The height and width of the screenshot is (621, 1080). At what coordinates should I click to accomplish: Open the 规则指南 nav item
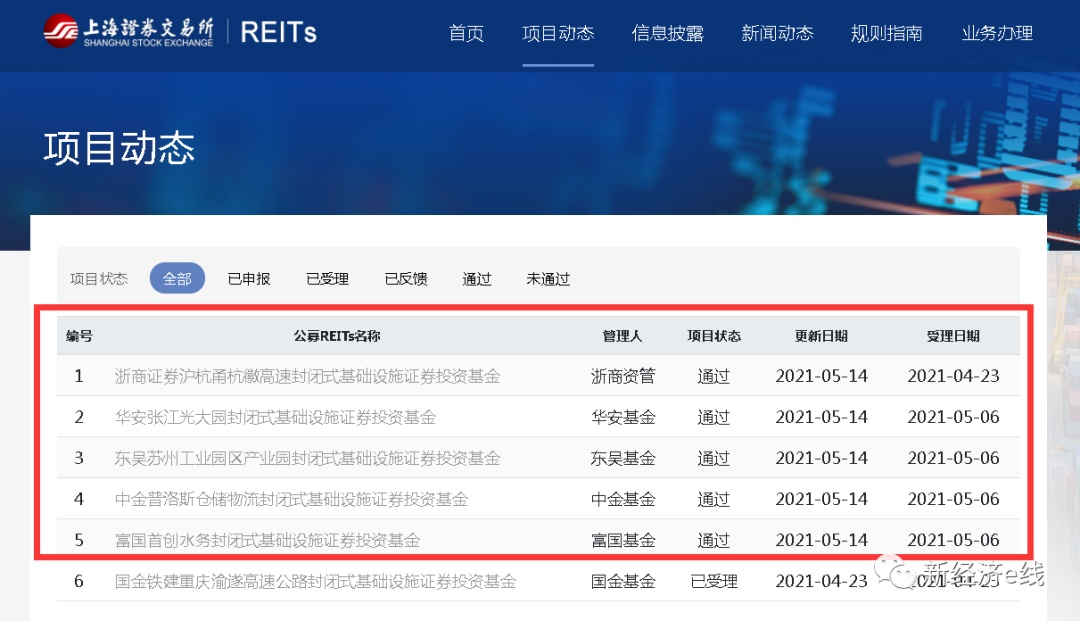(886, 33)
